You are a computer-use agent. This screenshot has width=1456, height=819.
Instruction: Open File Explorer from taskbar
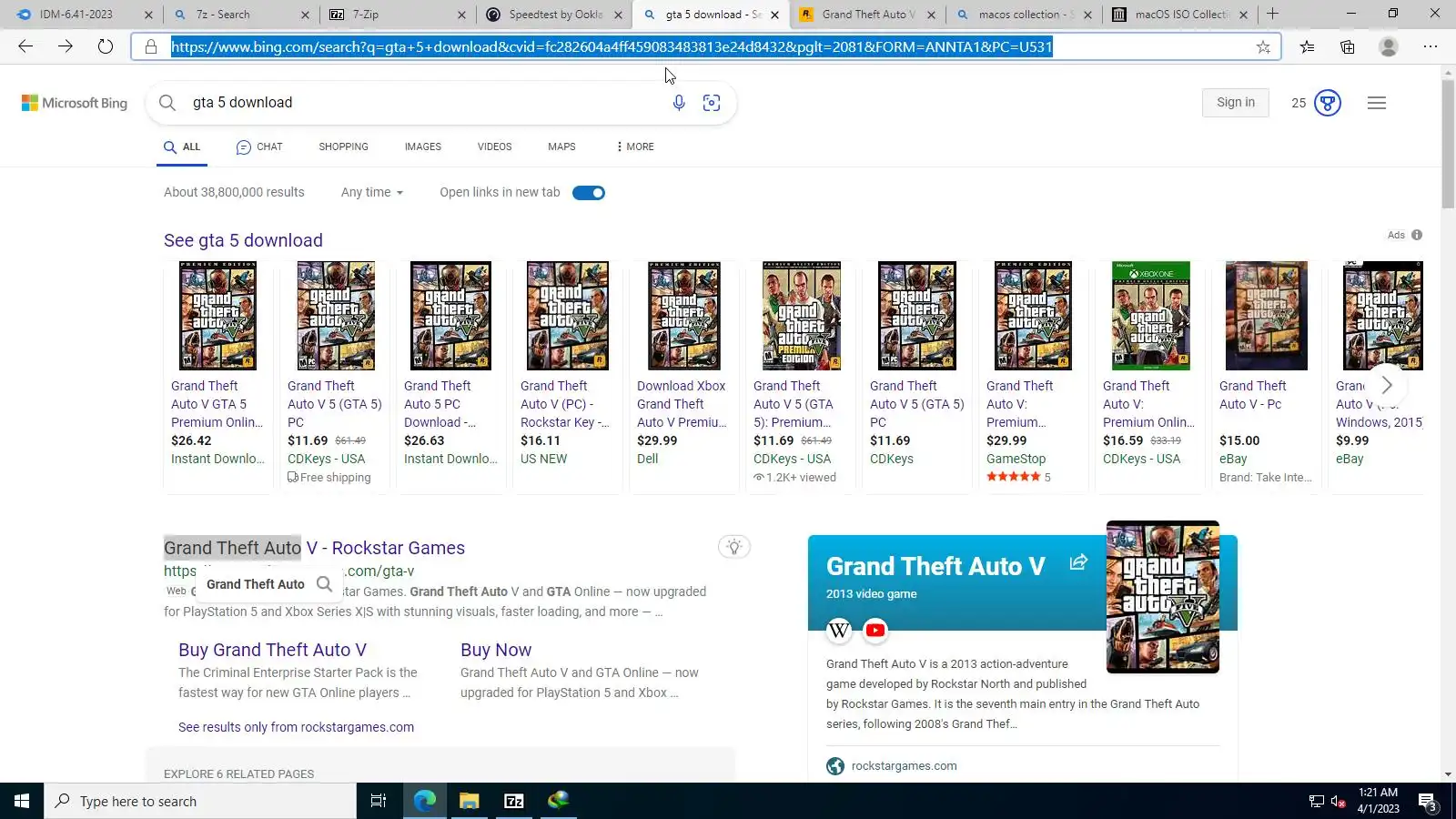click(469, 801)
